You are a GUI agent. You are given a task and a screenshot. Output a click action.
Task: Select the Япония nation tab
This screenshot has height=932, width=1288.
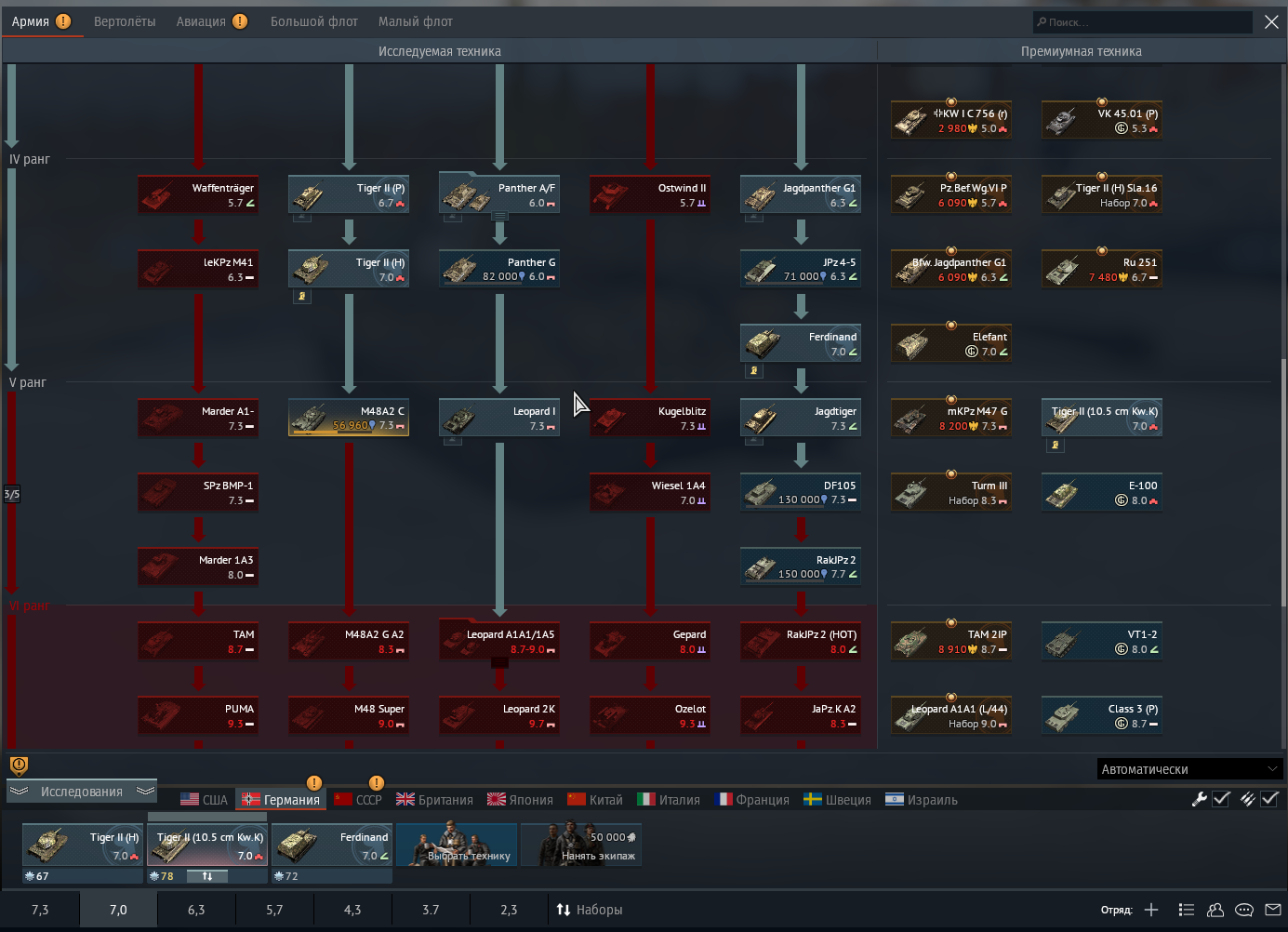point(520,799)
